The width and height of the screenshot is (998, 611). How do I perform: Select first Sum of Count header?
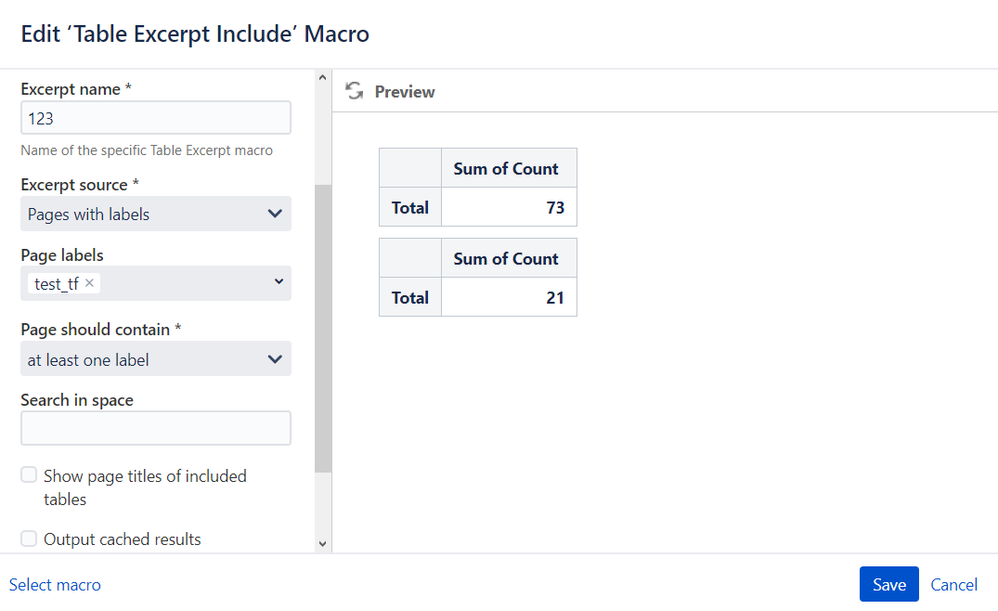(x=508, y=168)
